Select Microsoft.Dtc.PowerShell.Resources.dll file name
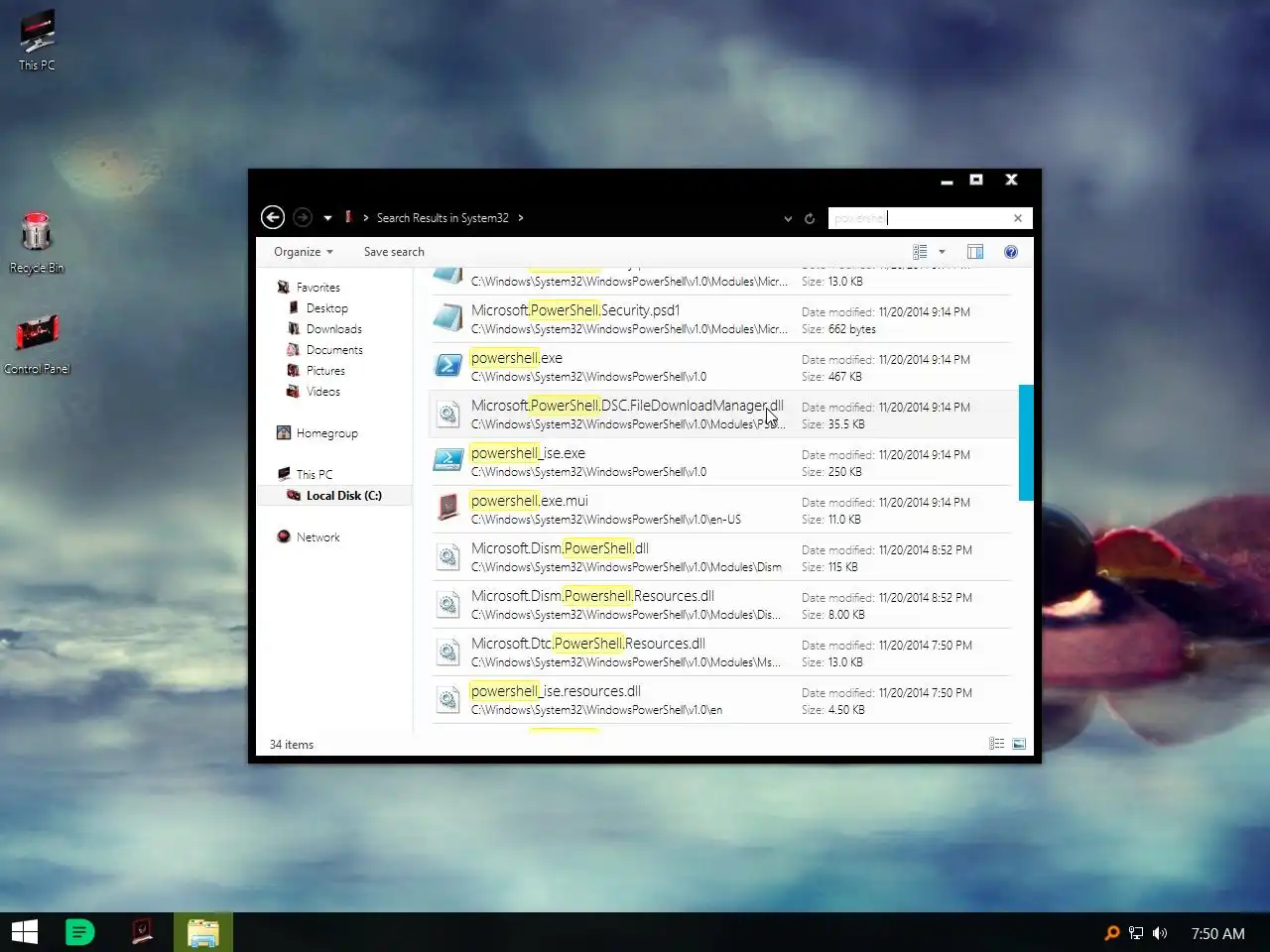Image resolution: width=1270 pixels, height=952 pixels. tap(588, 644)
